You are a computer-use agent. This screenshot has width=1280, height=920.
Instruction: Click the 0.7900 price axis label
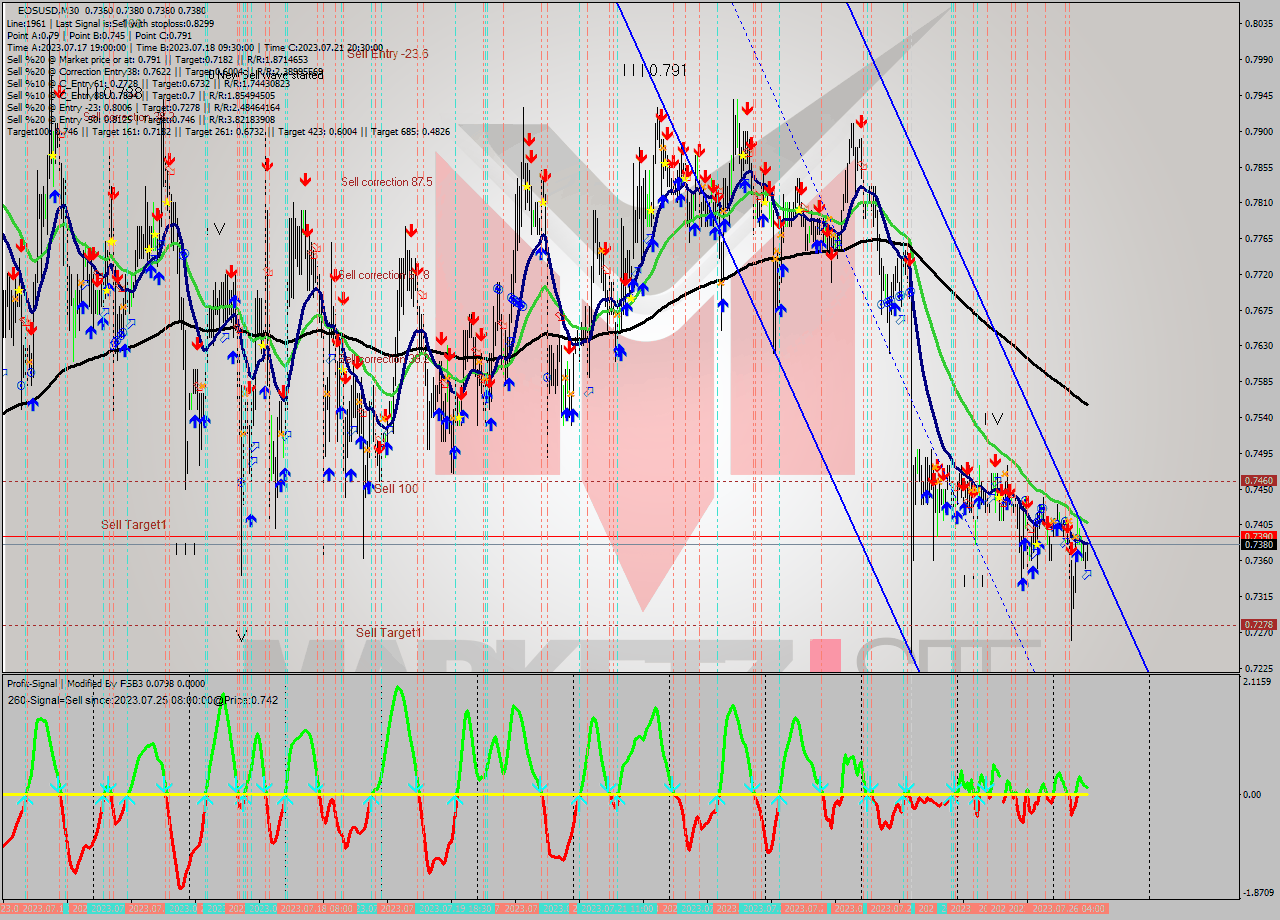coord(1258,131)
